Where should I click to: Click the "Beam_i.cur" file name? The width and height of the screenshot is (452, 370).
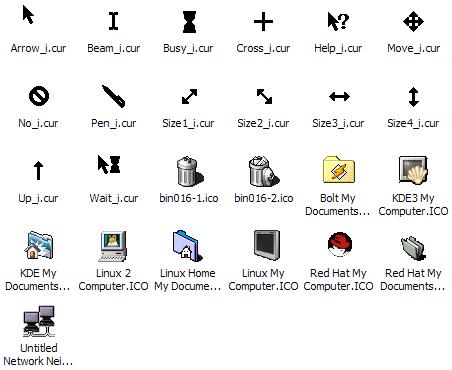[114, 48]
